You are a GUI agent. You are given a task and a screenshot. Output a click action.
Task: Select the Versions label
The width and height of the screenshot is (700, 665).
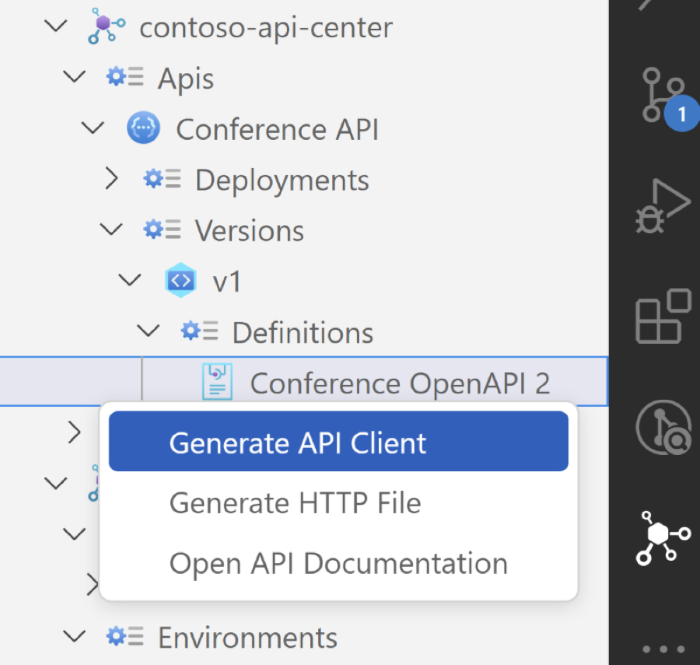click(x=250, y=231)
